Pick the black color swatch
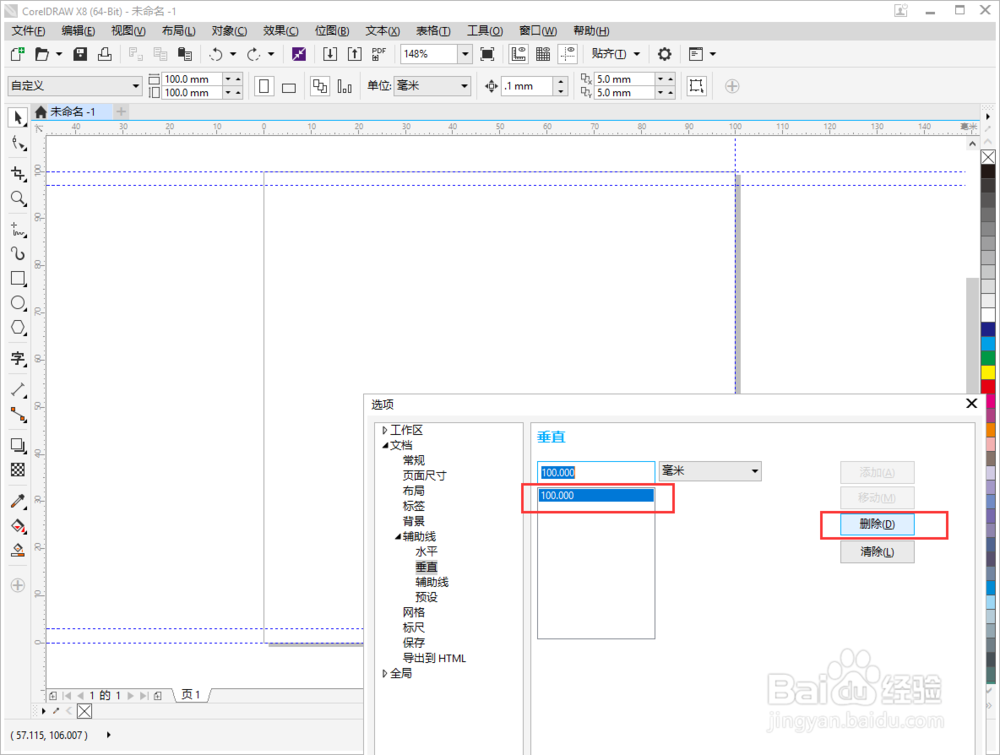The image size is (1000, 755). click(988, 171)
